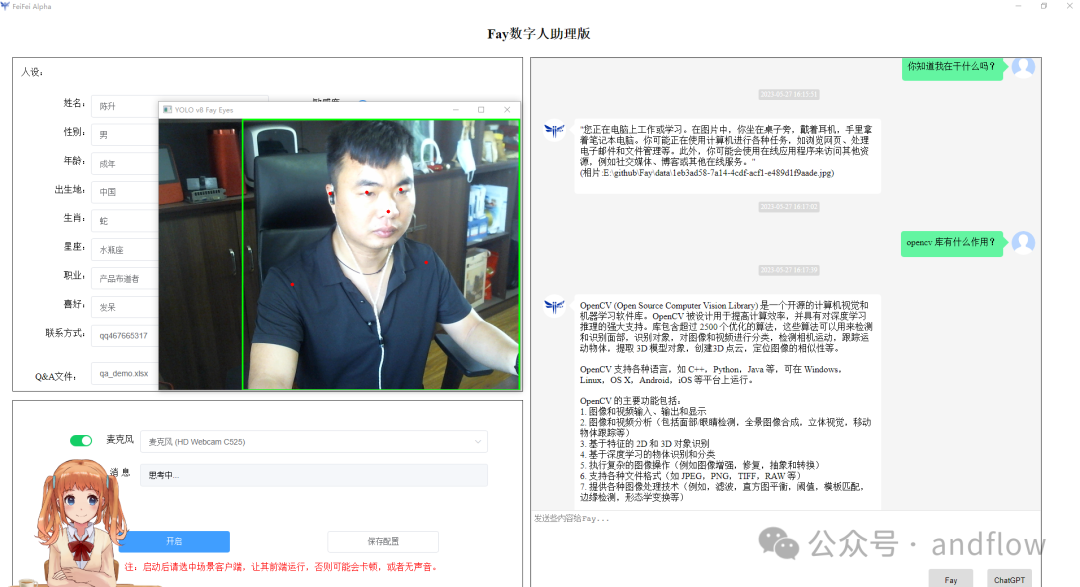This screenshot has height=587, width=1080.
Task: Click the 保存配置 save config button
Action: coord(383,542)
